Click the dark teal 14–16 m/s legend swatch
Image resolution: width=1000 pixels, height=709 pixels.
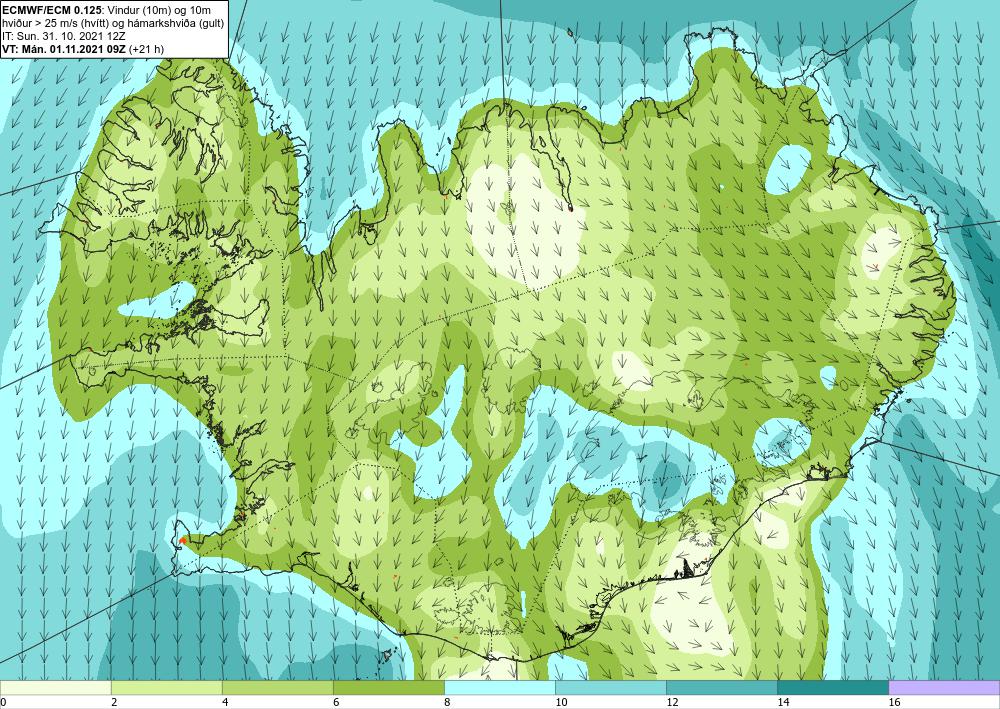pyautogui.click(x=832, y=687)
